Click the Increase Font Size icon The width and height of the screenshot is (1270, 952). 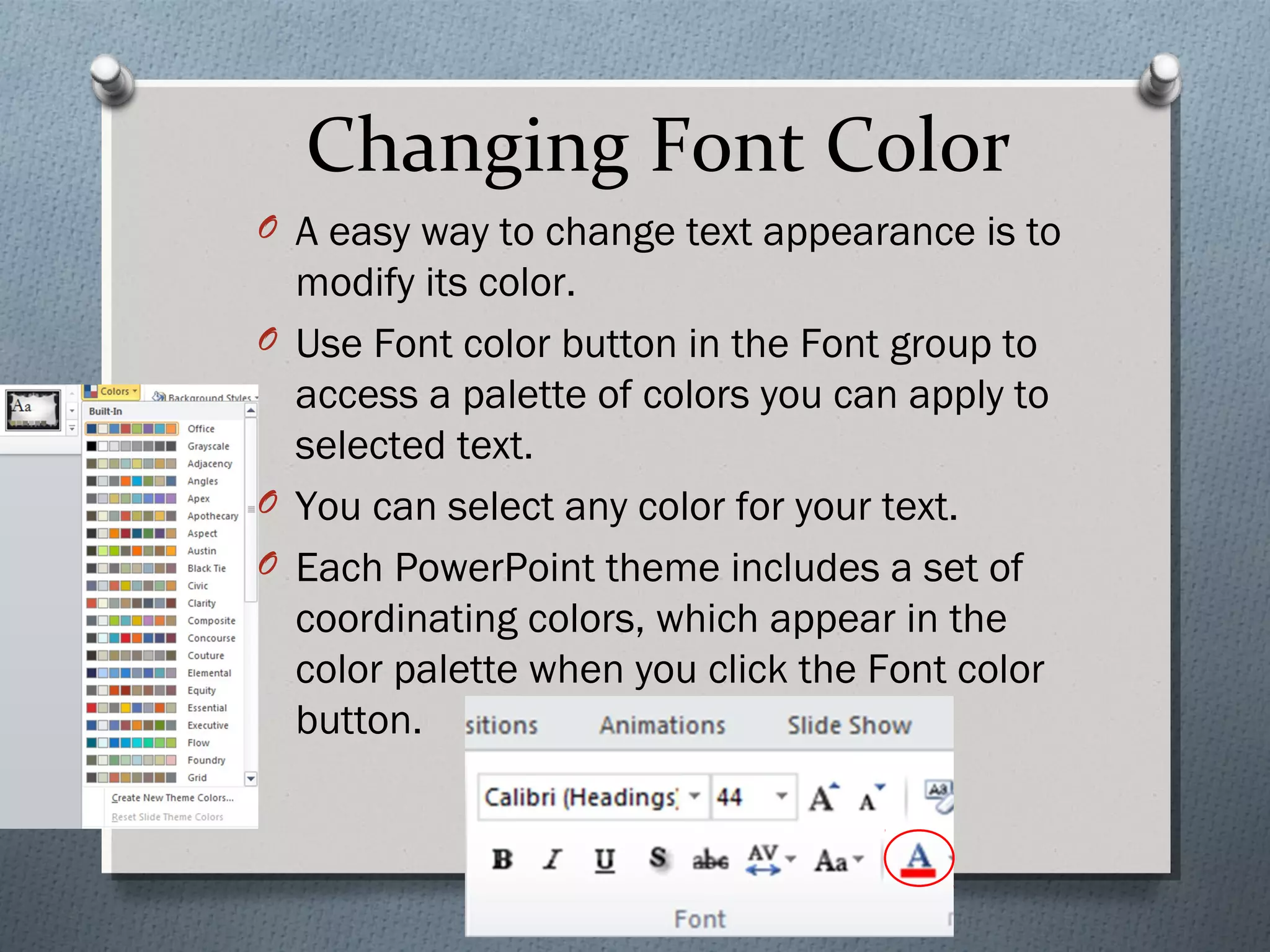click(824, 797)
